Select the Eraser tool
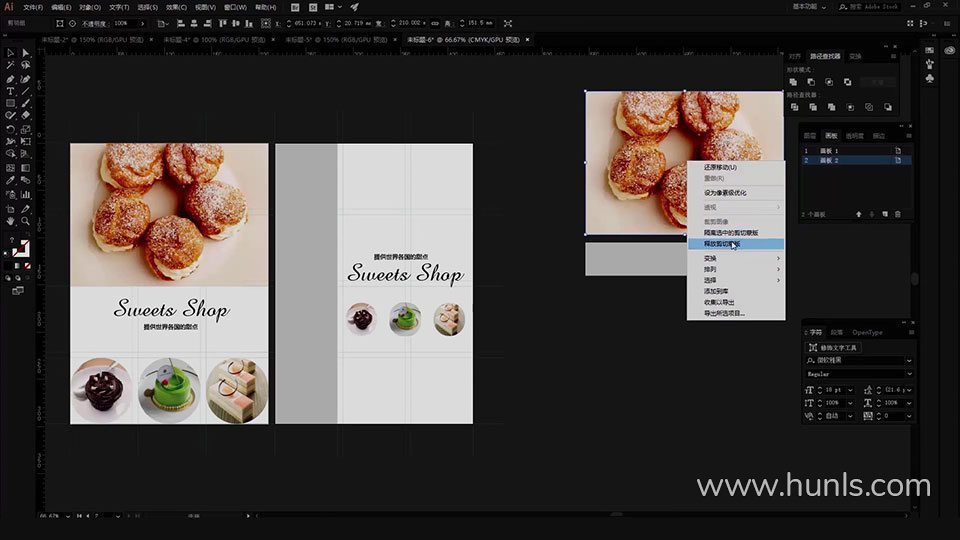This screenshot has width=960, height=540. [26, 115]
